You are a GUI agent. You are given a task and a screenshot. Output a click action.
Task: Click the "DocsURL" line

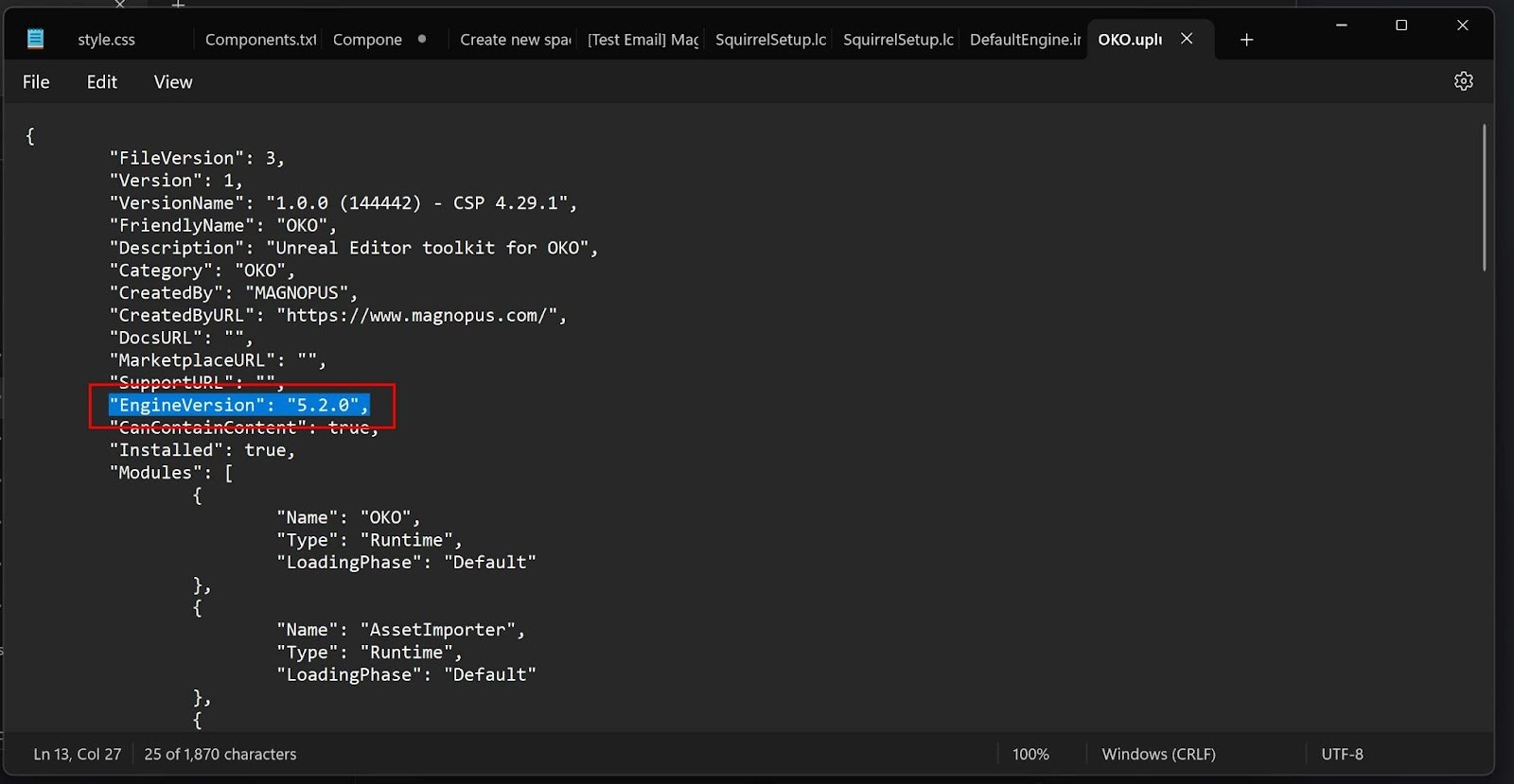[181, 338]
